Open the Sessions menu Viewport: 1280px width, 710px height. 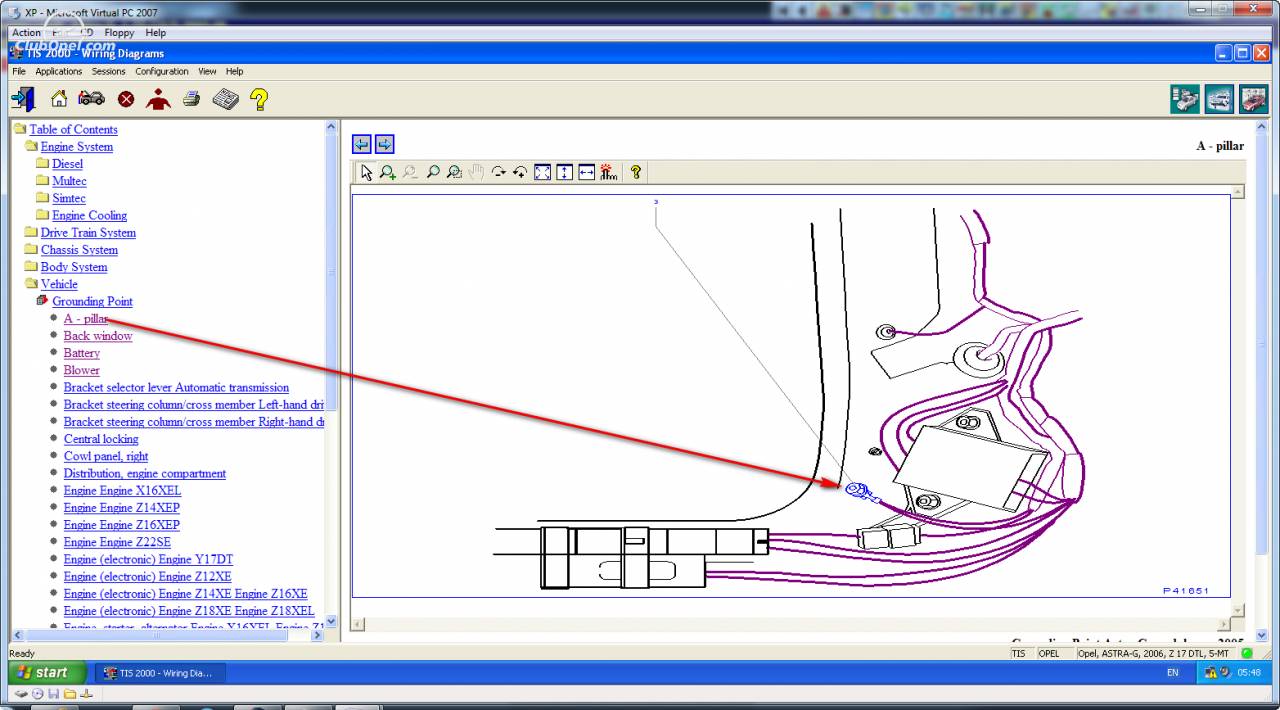pyautogui.click(x=109, y=71)
